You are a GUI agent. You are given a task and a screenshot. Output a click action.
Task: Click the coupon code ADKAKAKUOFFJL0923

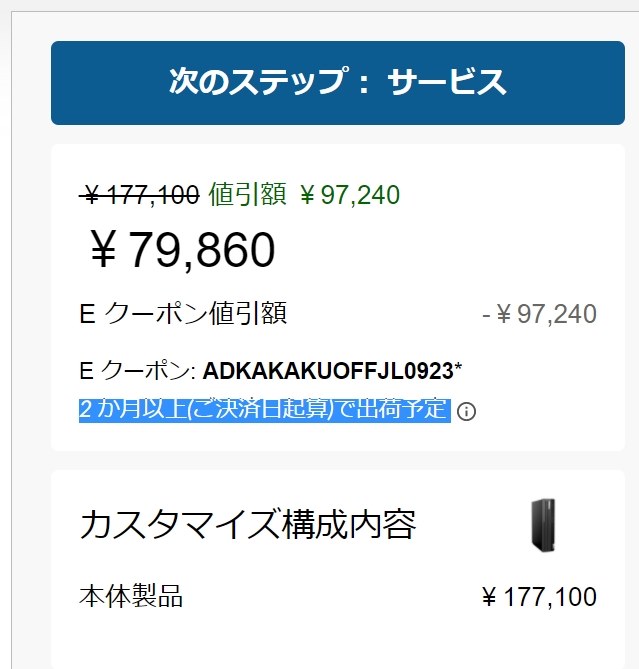click(x=328, y=371)
